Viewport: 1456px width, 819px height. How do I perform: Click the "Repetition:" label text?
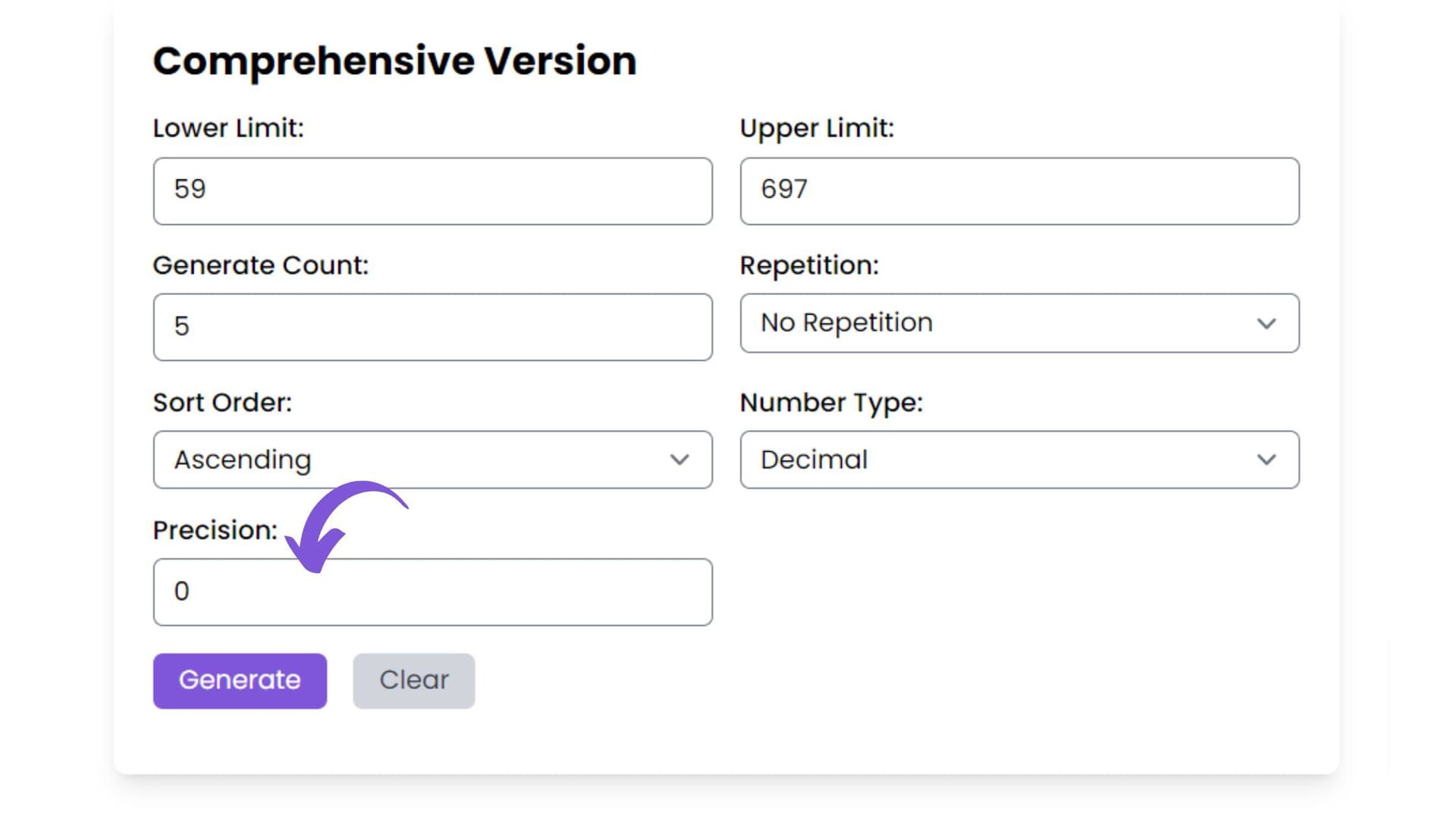pyautogui.click(x=809, y=265)
